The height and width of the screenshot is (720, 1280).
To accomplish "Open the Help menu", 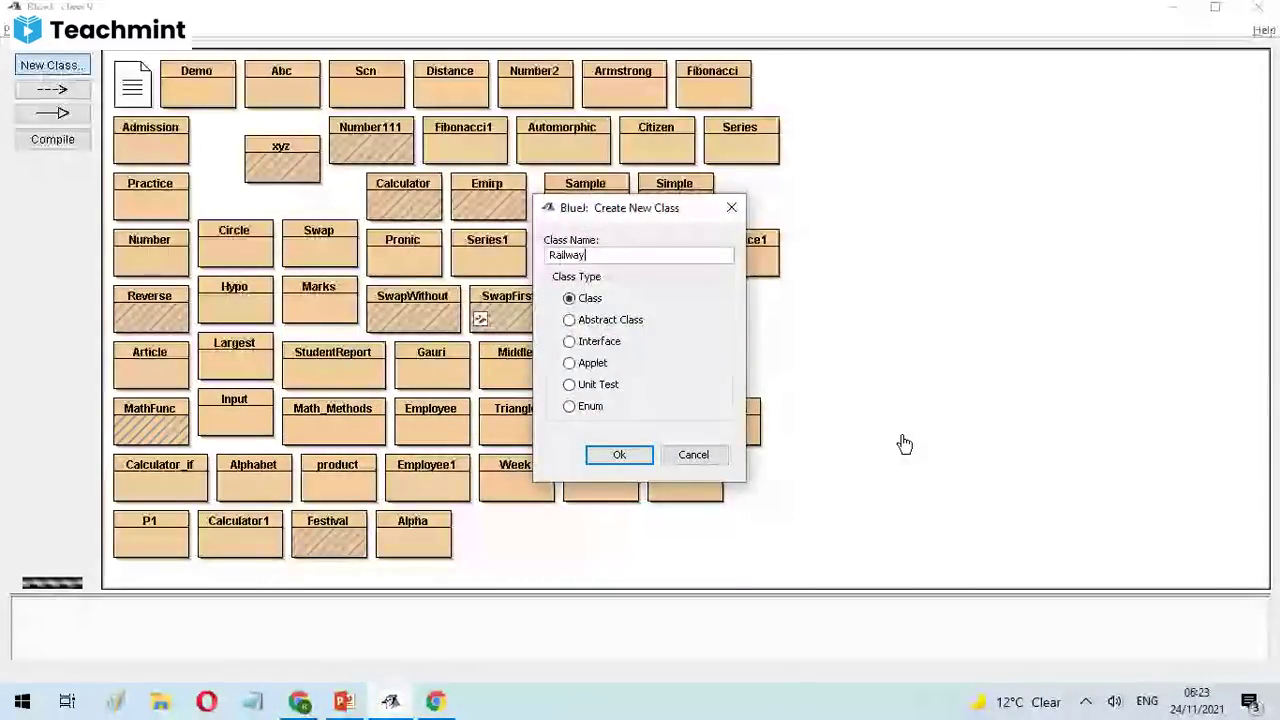I will click(x=1264, y=31).
